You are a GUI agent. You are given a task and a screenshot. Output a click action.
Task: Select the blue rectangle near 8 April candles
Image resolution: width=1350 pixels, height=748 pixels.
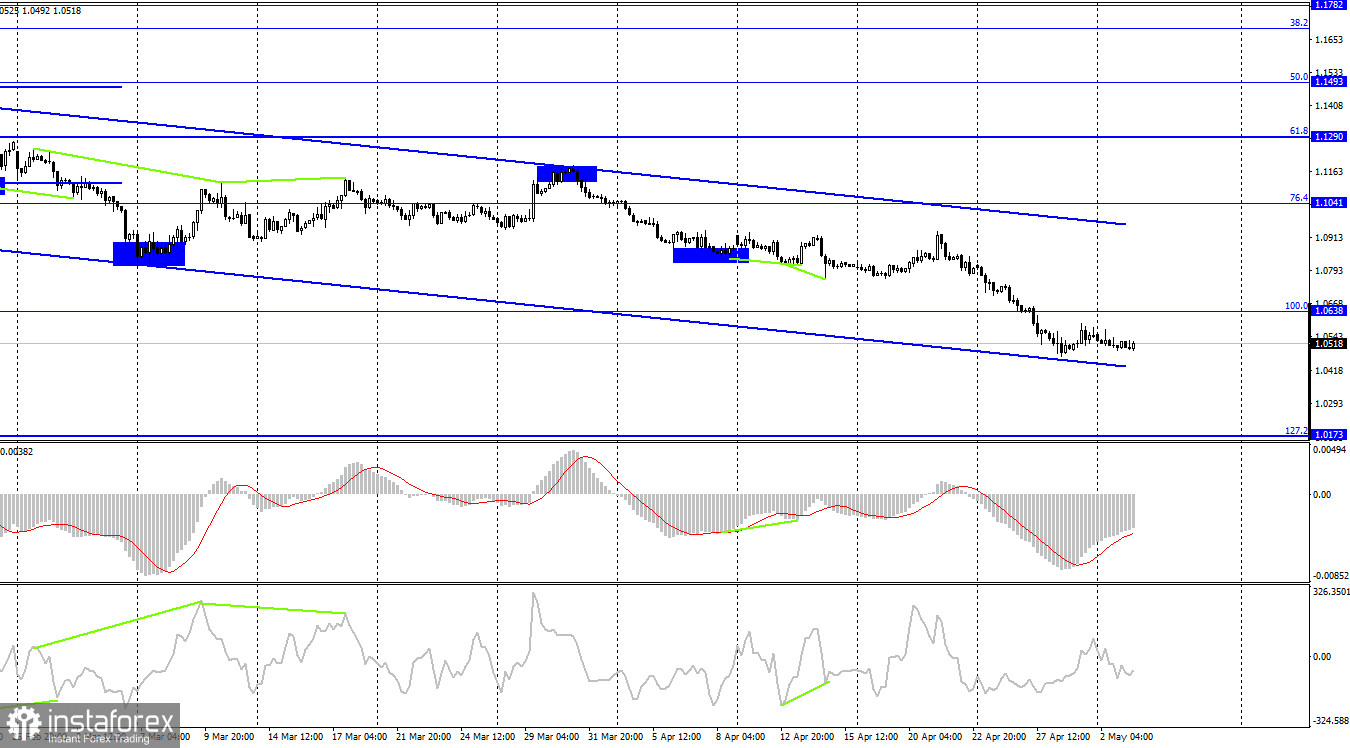click(x=711, y=255)
